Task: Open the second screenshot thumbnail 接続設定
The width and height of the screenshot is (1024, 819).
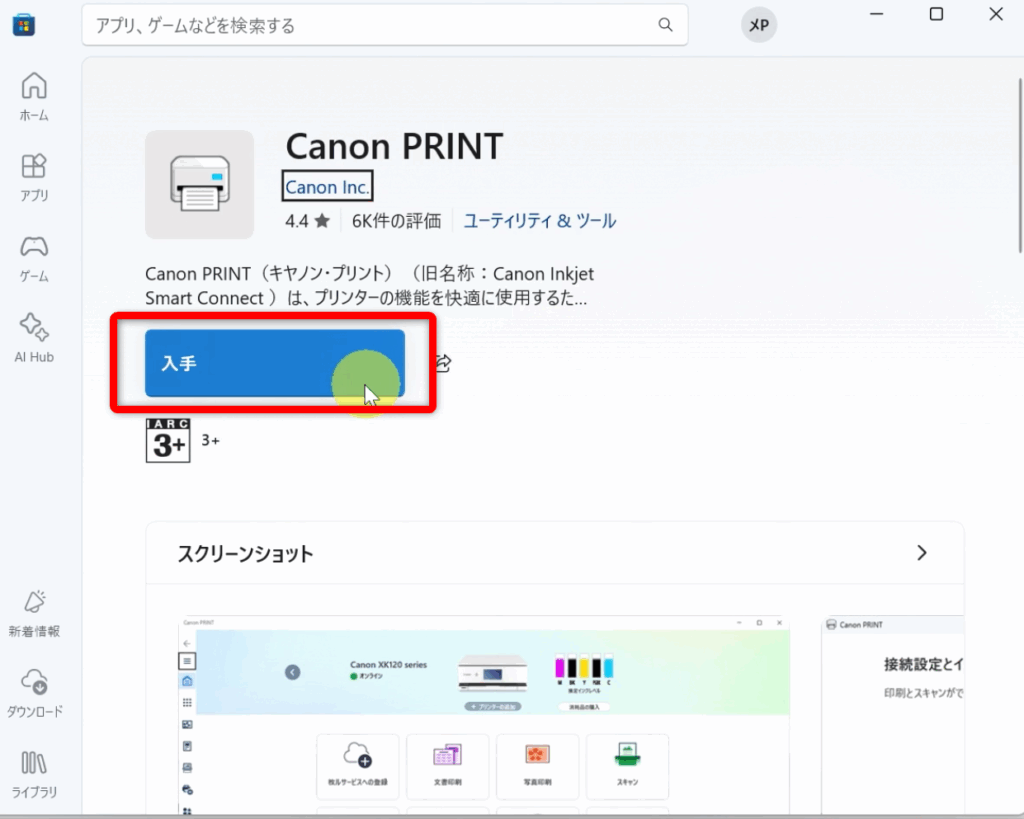Action: (892, 714)
